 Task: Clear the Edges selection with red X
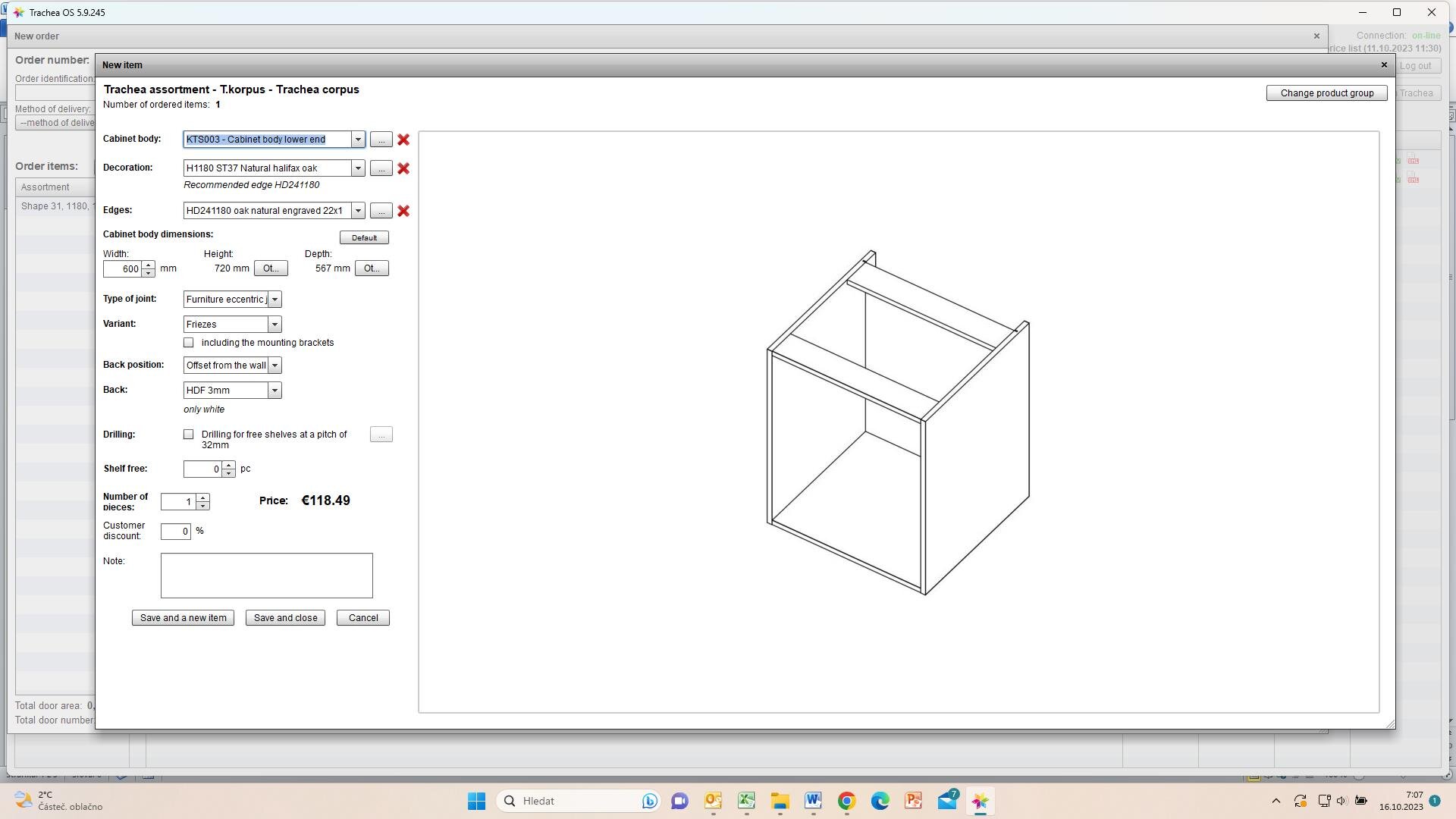tap(403, 211)
